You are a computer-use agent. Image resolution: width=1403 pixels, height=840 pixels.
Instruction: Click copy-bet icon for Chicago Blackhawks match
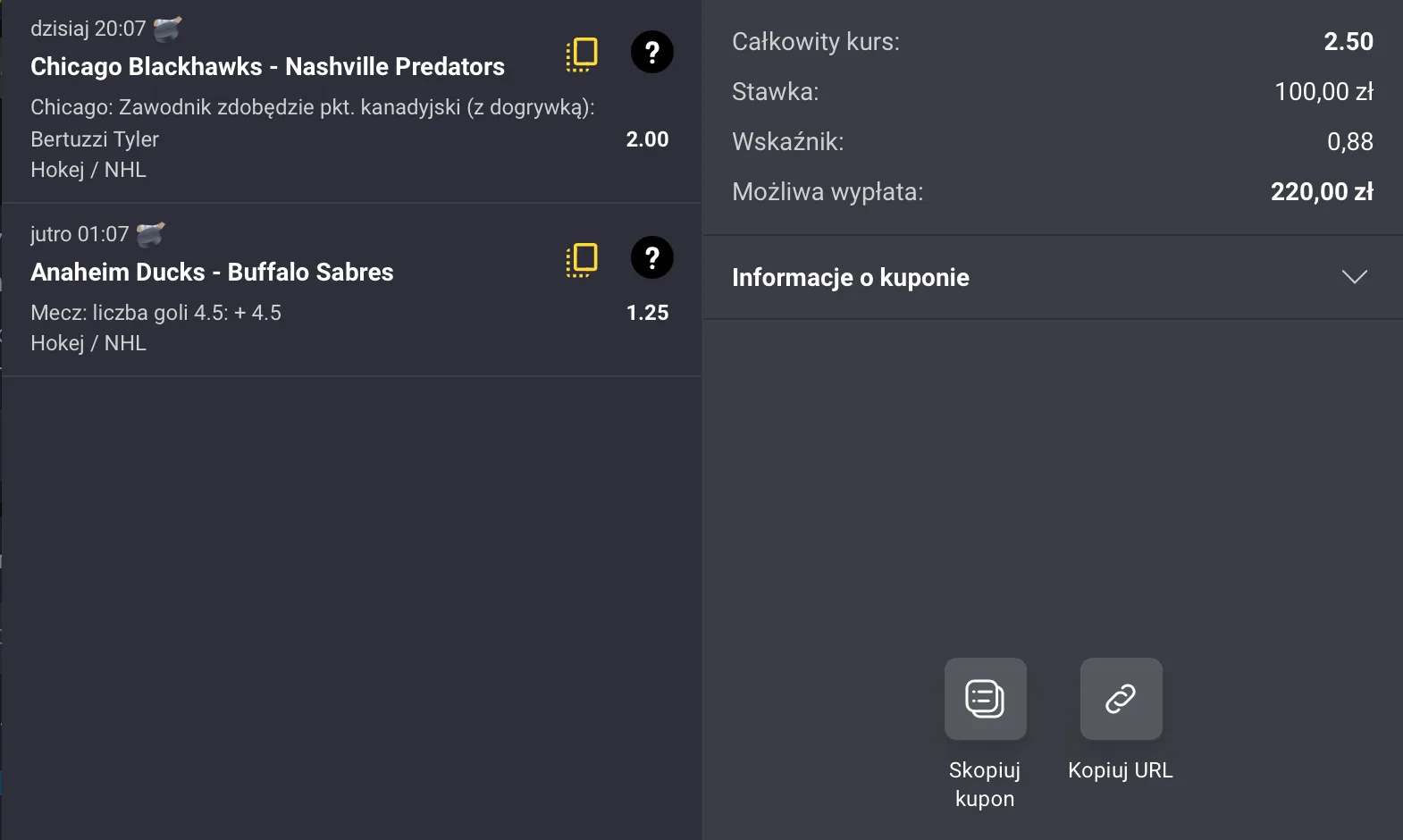pyautogui.click(x=582, y=55)
